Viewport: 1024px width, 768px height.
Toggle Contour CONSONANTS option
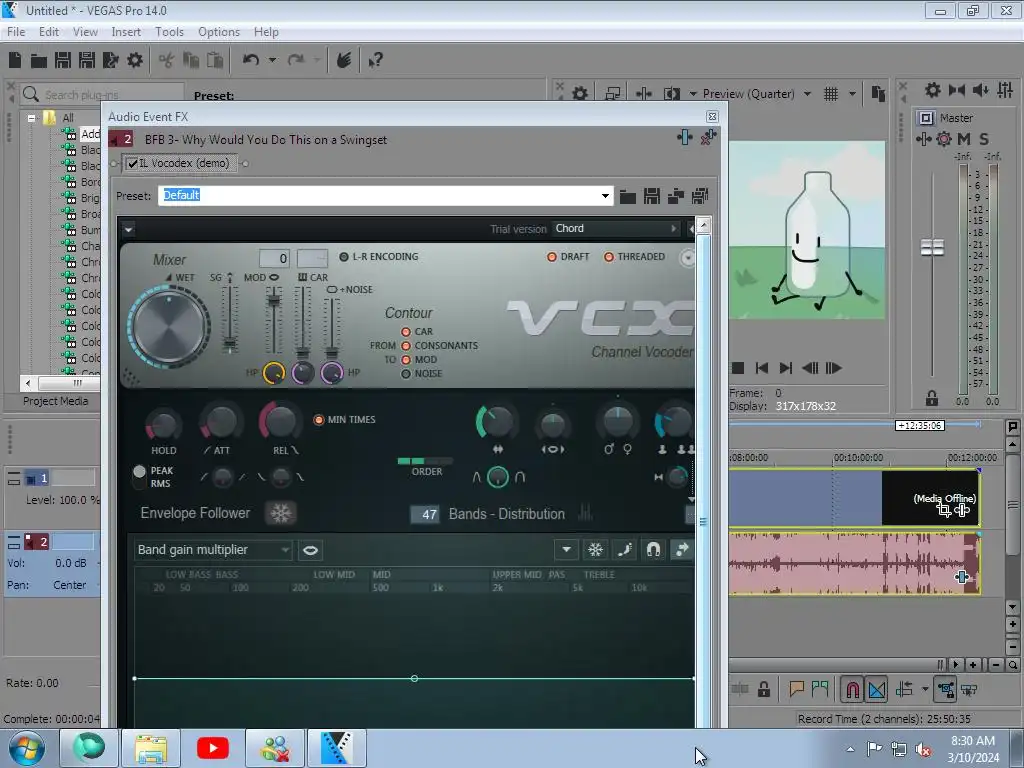tap(406, 345)
